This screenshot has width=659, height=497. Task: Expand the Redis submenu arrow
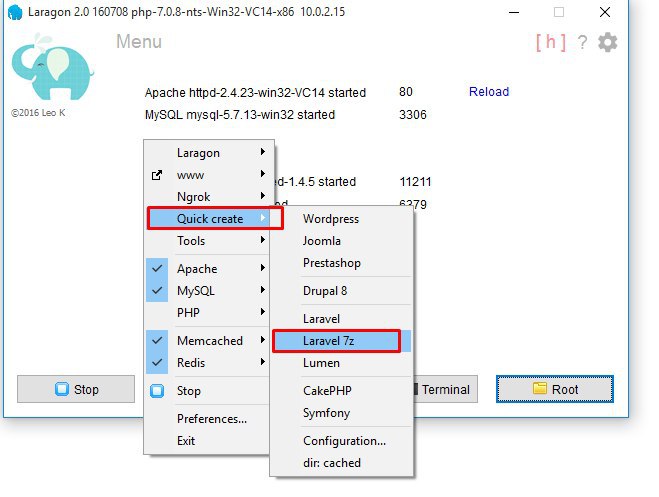(x=263, y=362)
